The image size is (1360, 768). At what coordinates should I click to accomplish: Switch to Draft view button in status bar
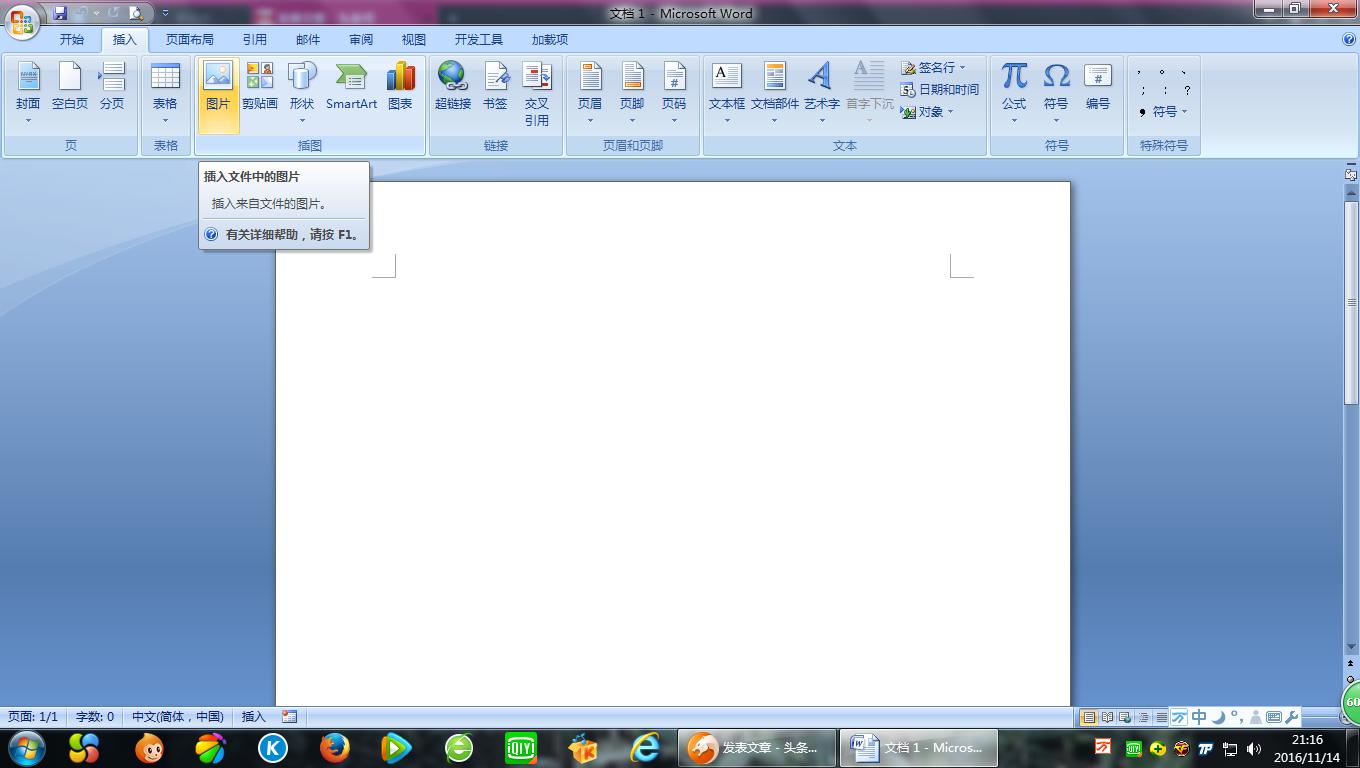pyautogui.click(x=1161, y=717)
